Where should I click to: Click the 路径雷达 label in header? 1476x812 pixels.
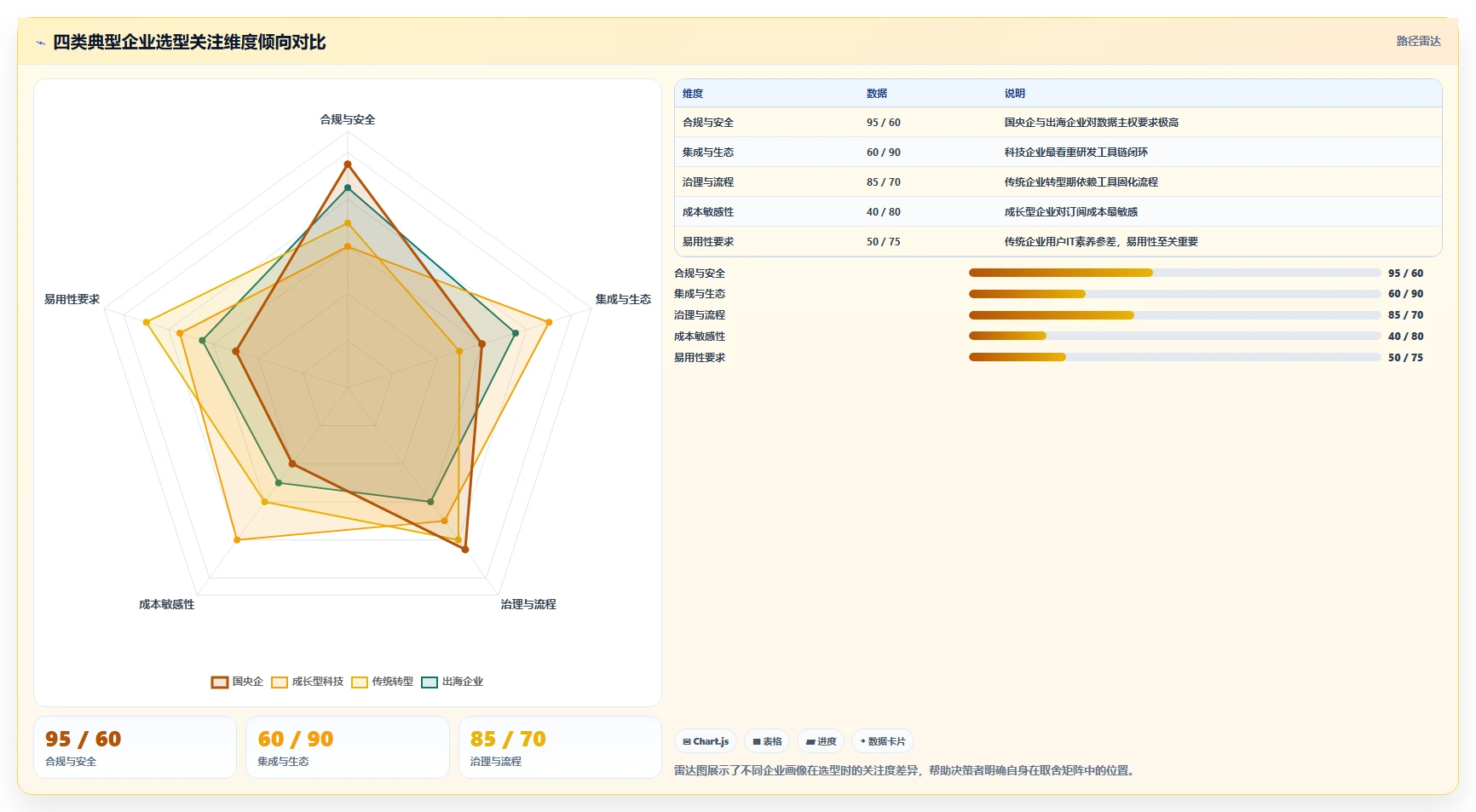tap(1418, 41)
